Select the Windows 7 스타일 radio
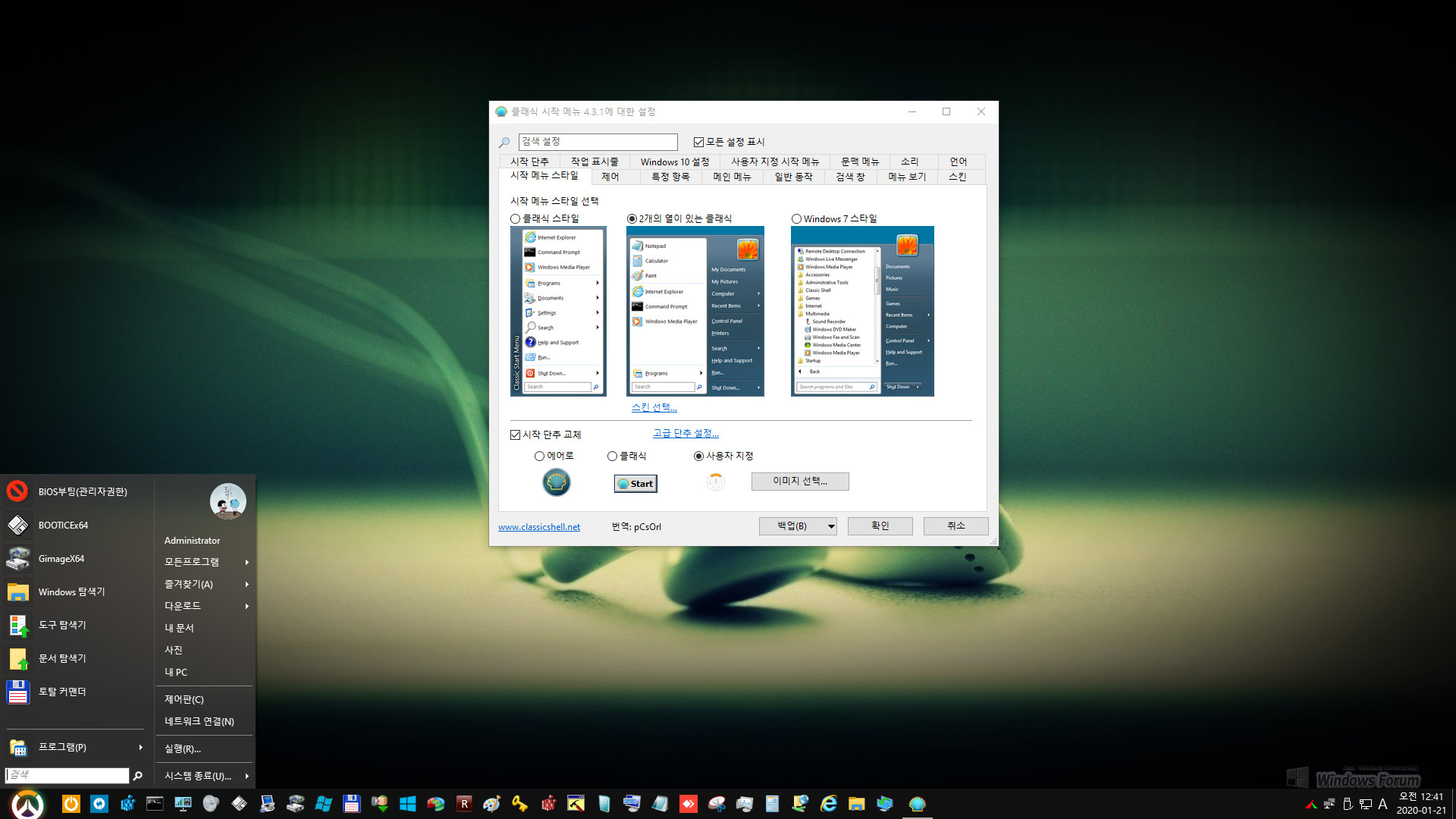The image size is (1456, 819). click(796, 218)
